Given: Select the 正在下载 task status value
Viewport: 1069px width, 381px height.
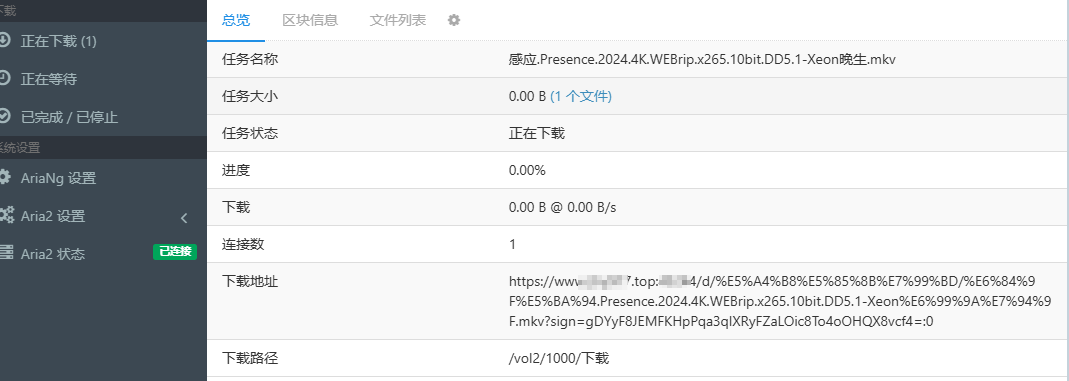Looking at the screenshot, I should 537,134.
